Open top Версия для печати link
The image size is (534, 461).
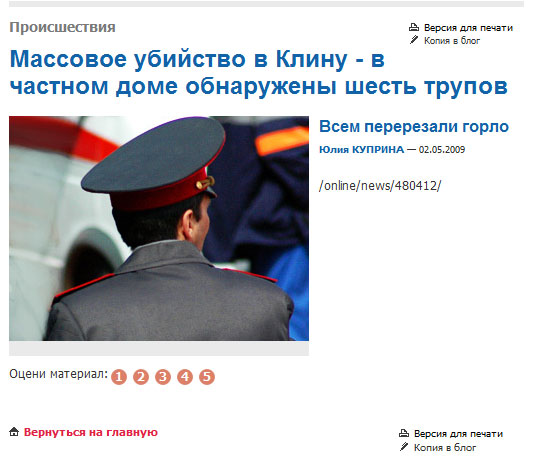(468, 28)
